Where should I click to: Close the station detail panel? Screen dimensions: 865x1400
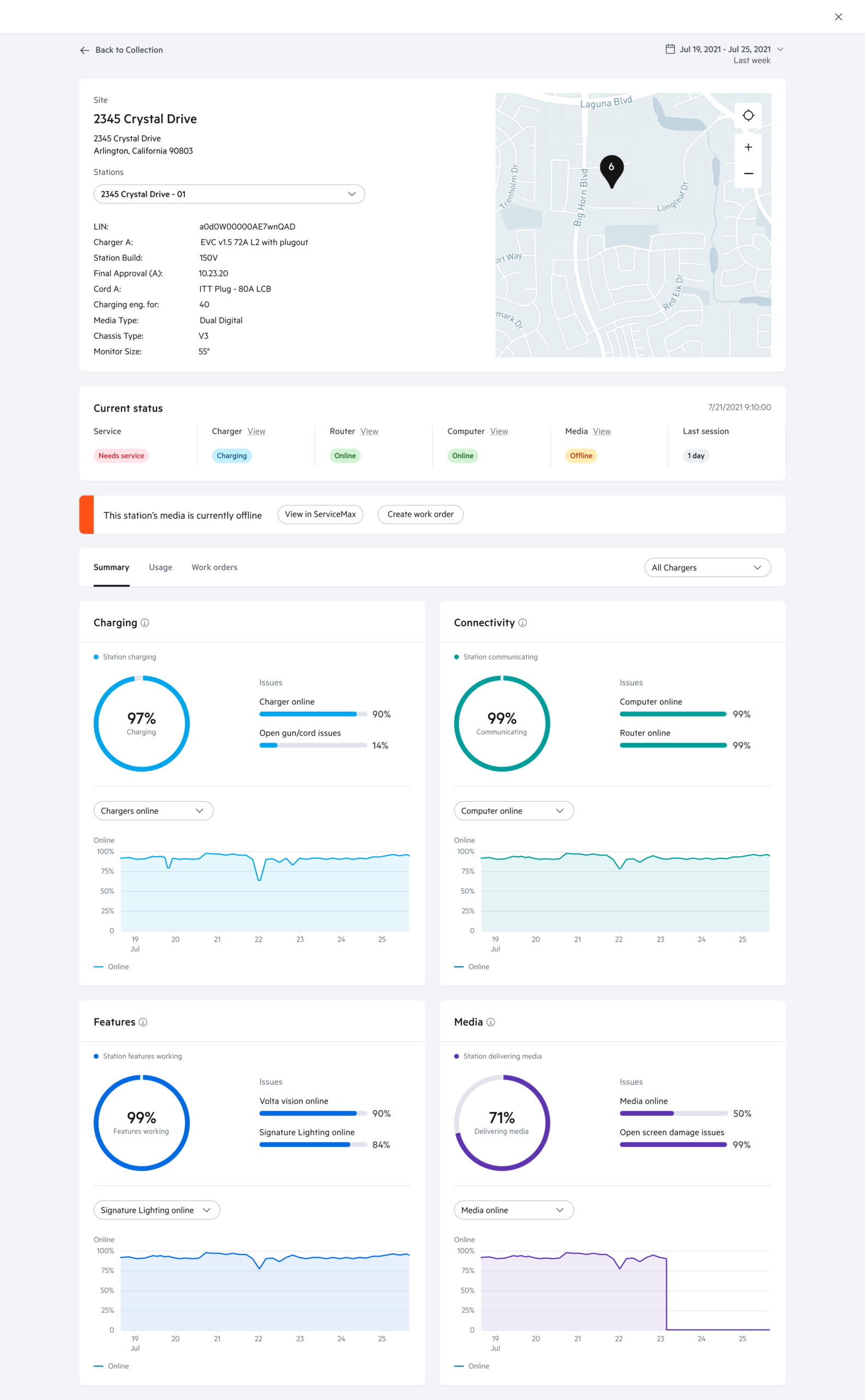[838, 16]
